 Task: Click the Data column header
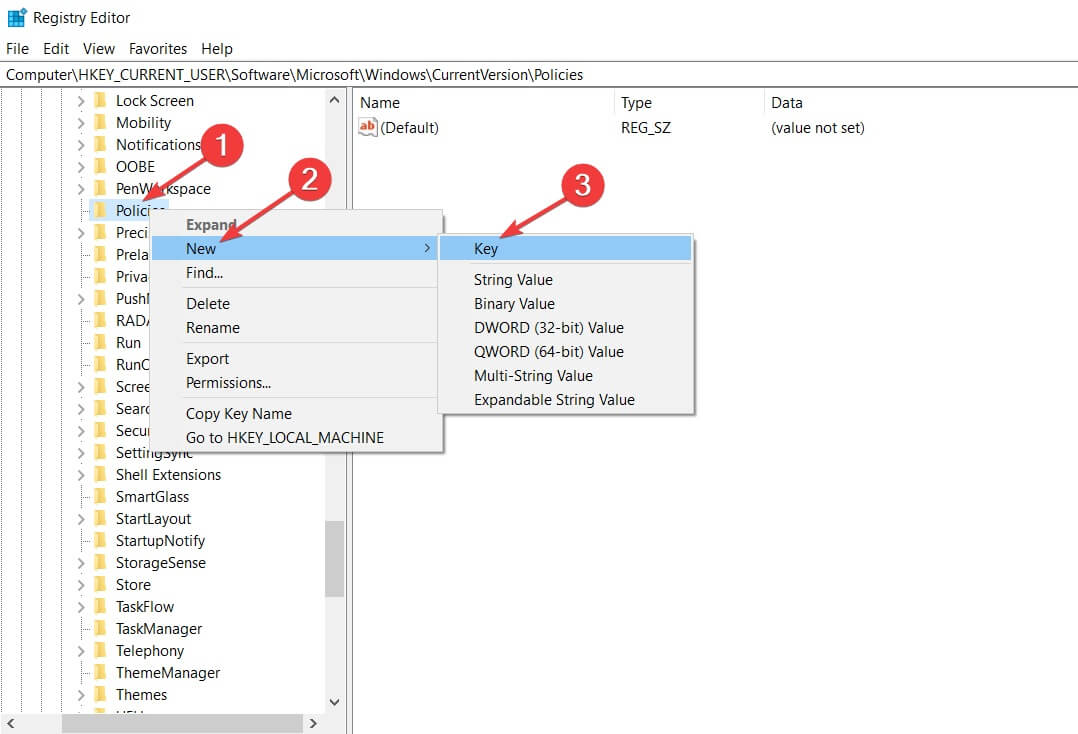coord(921,102)
